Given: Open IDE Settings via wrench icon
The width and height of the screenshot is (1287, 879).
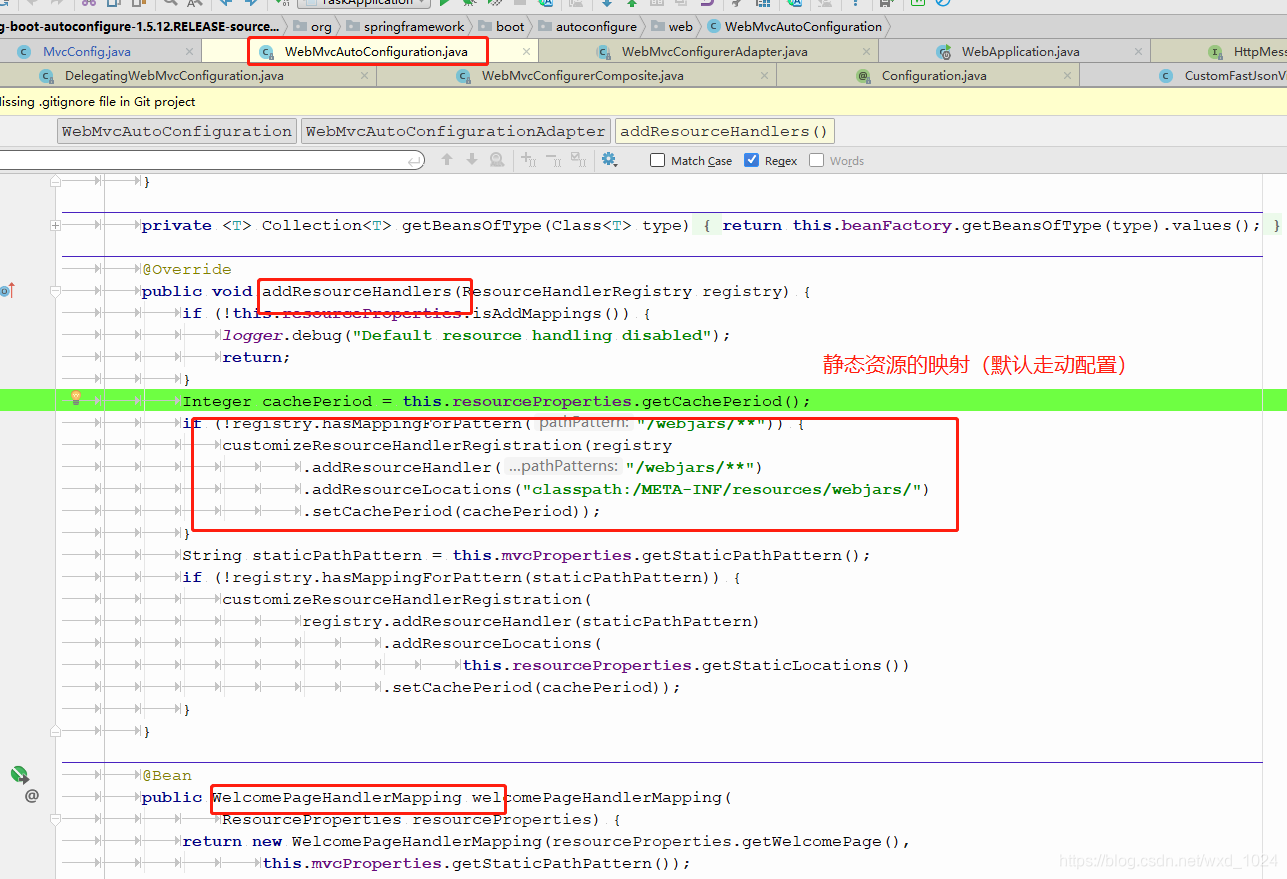Looking at the screenshot, I should tap(735, 4).
